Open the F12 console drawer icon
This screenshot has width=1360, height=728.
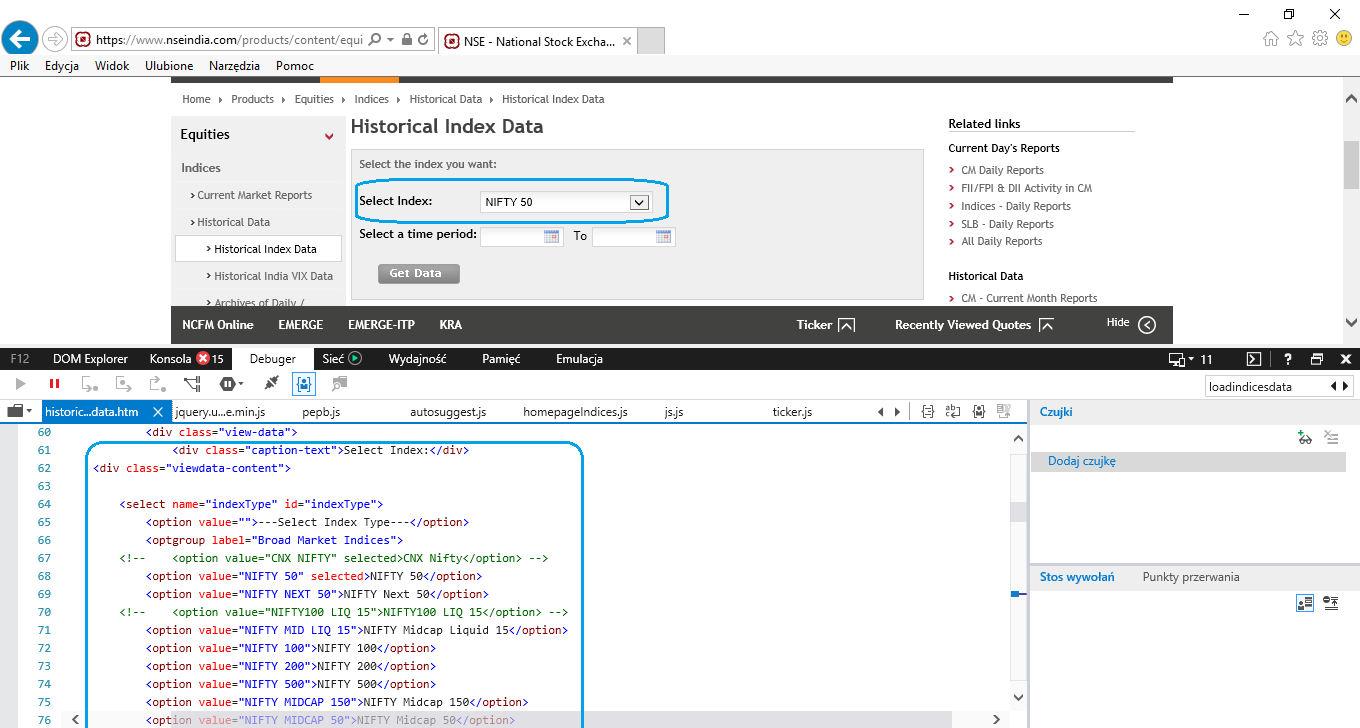[1254, 359]
